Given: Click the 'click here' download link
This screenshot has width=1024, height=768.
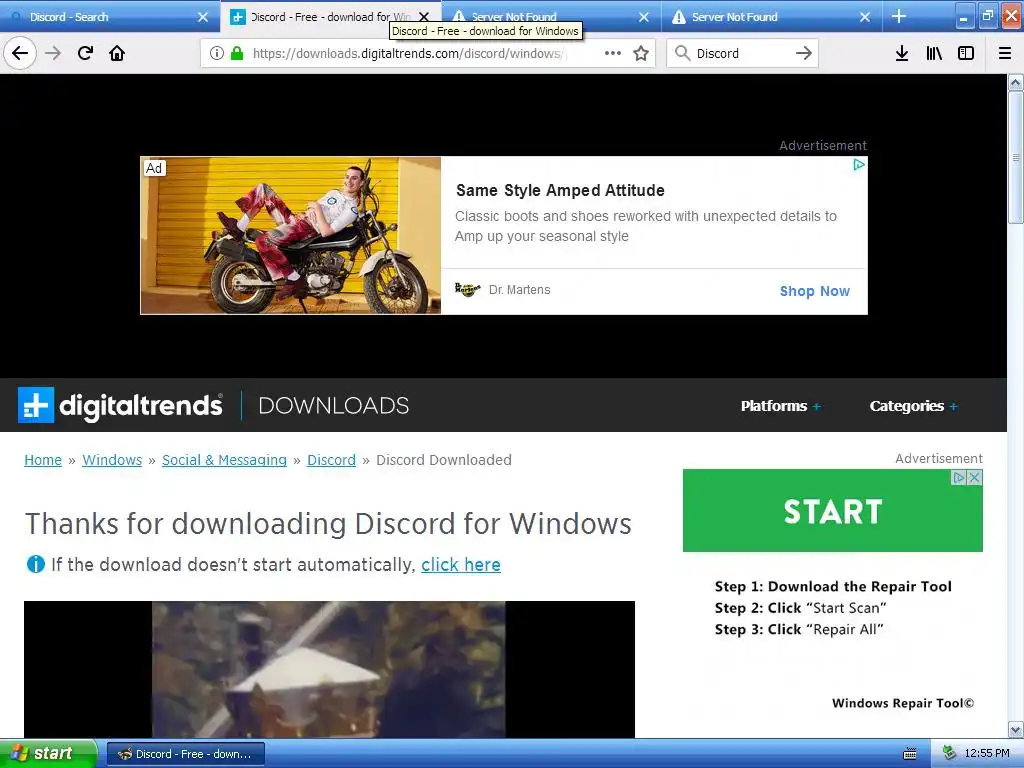Looking at the screenshot, I should (460, 564).
